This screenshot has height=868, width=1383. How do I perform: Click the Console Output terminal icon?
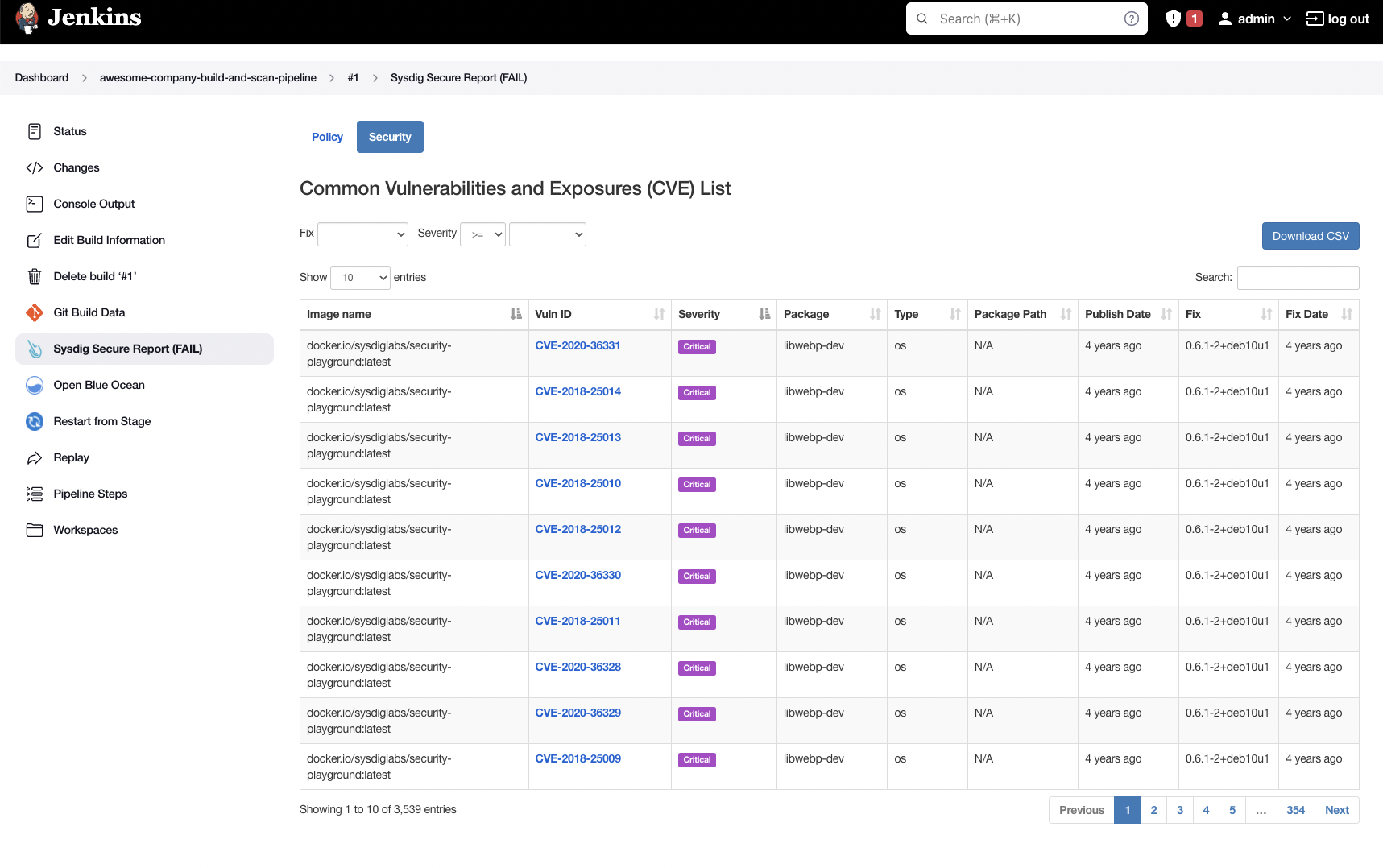[35, 204]
